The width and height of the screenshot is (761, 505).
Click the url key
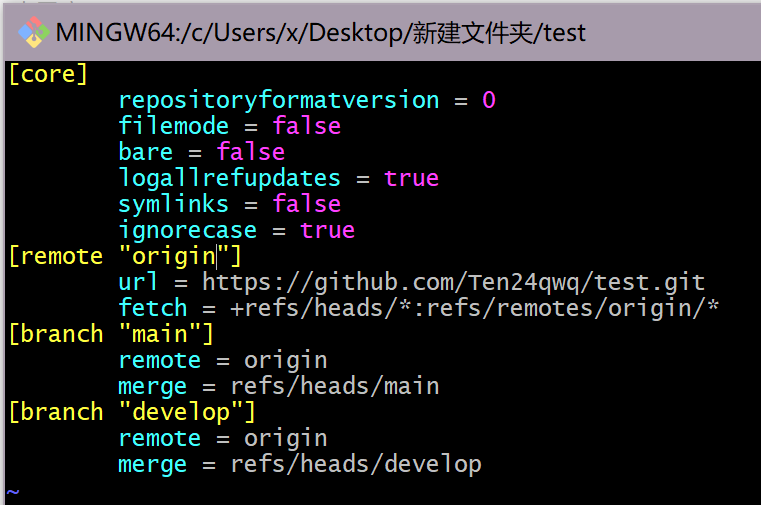coord(138,282)
